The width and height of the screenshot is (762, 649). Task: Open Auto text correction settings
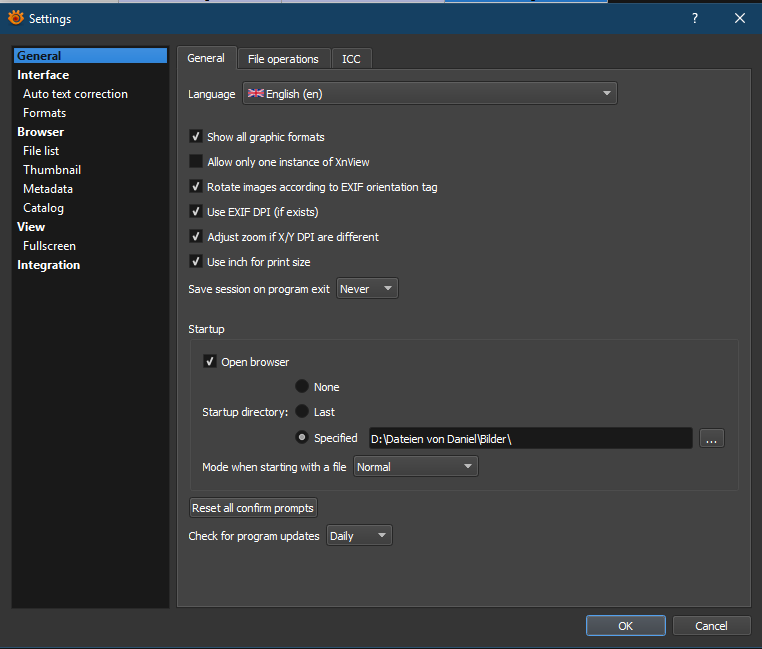[75, 94]
